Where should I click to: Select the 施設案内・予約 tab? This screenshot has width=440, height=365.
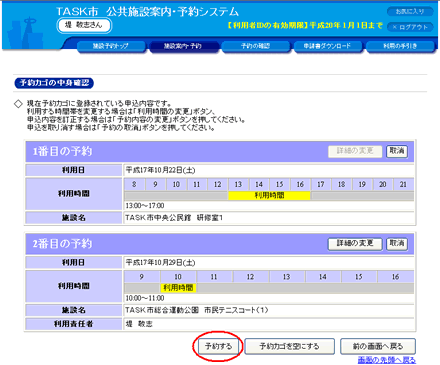pos(183,46)
